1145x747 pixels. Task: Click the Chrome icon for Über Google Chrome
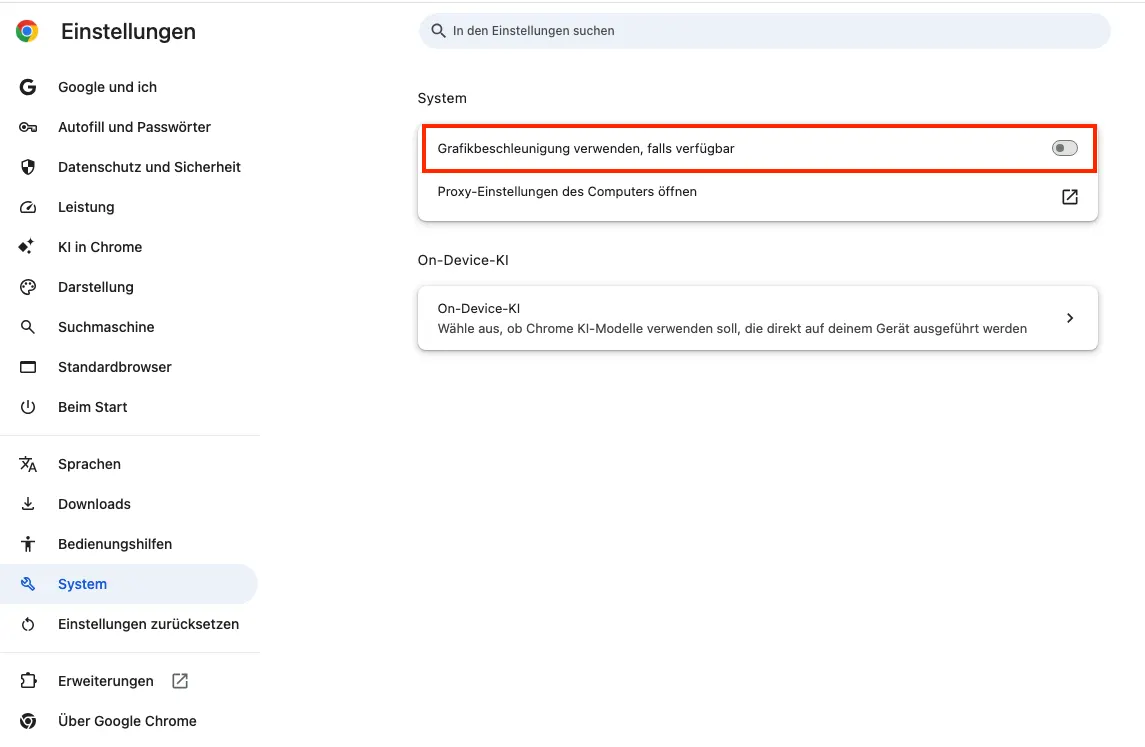28,721
